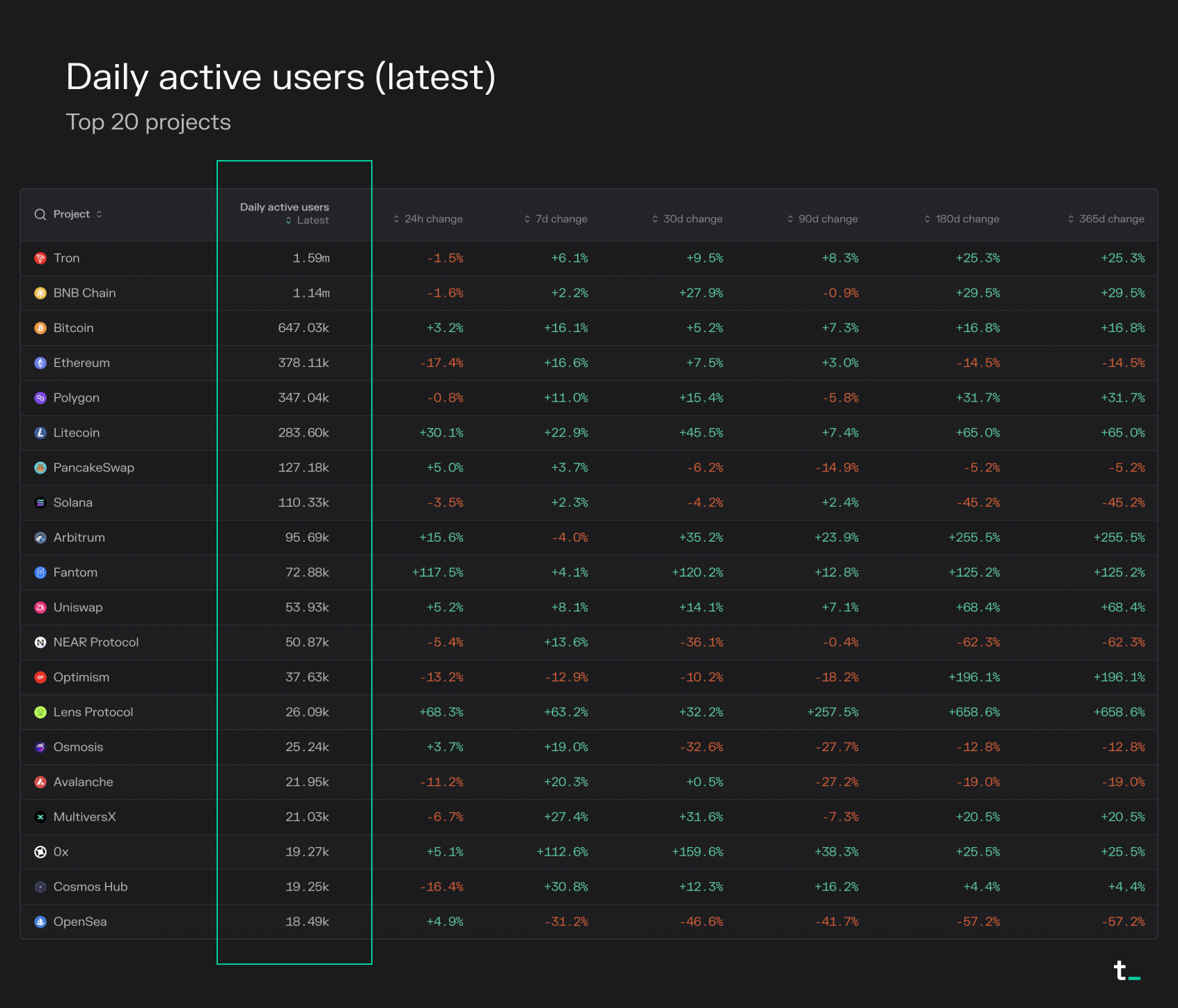Click the Uniswap logo icon
The image size is (1178, 1008).
(x=40, y=608)
